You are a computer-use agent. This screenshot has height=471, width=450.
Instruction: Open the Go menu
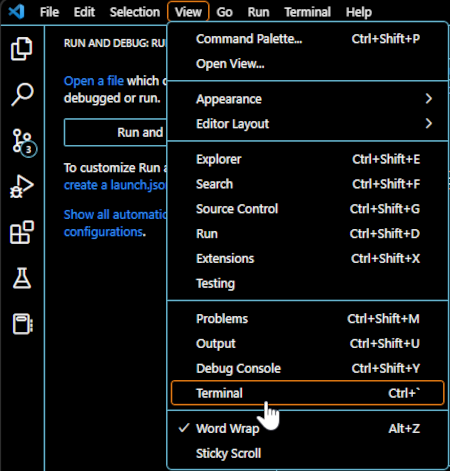[224, 12]
